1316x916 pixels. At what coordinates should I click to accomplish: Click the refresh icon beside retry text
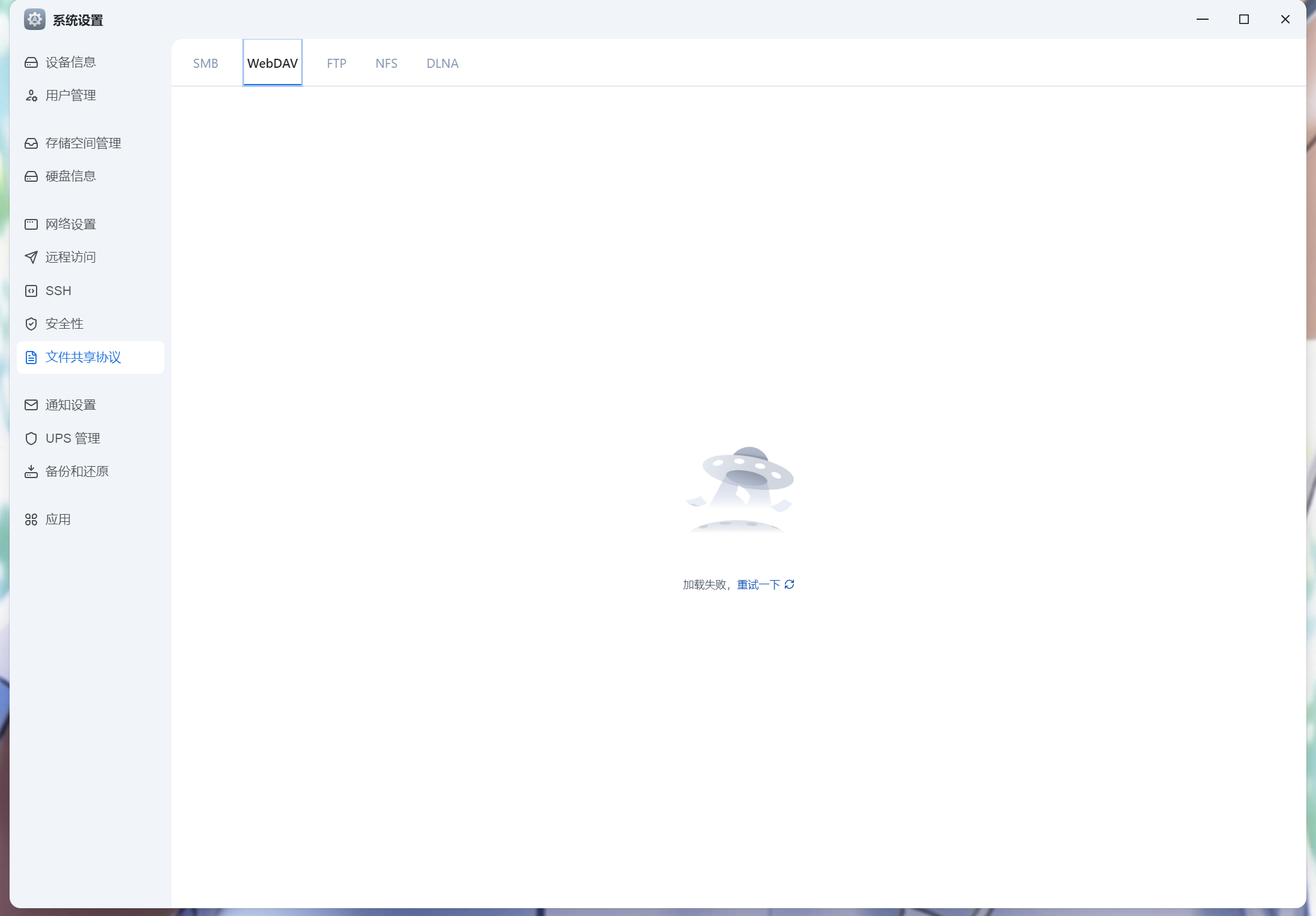pyautogui.click(x=789, y=584)
